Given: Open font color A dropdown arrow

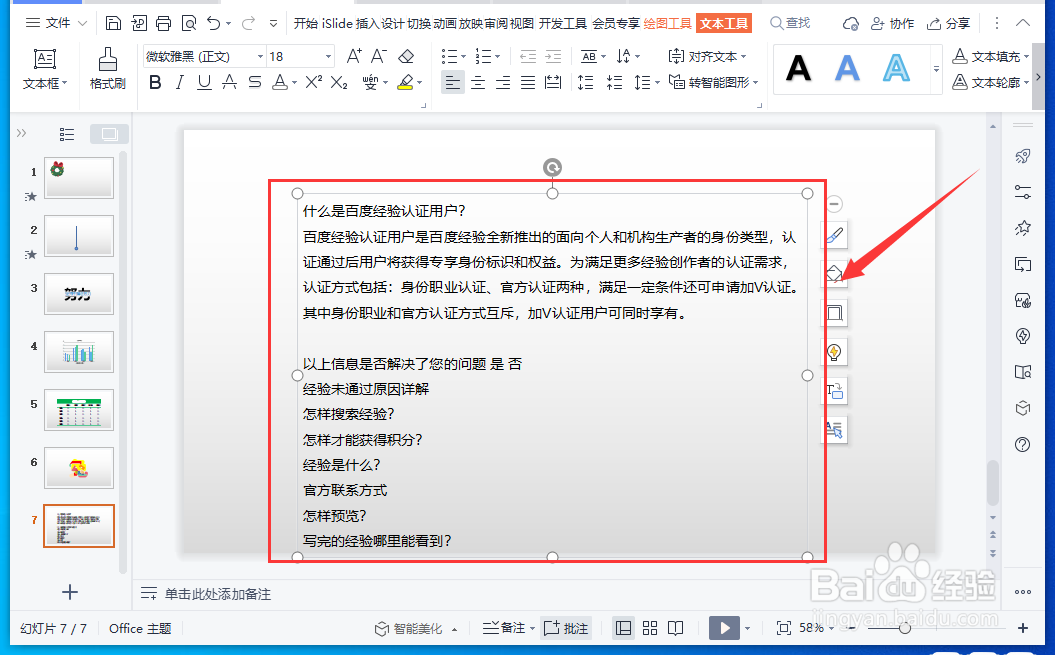Looking at the screenshot, I should point(295,83).
